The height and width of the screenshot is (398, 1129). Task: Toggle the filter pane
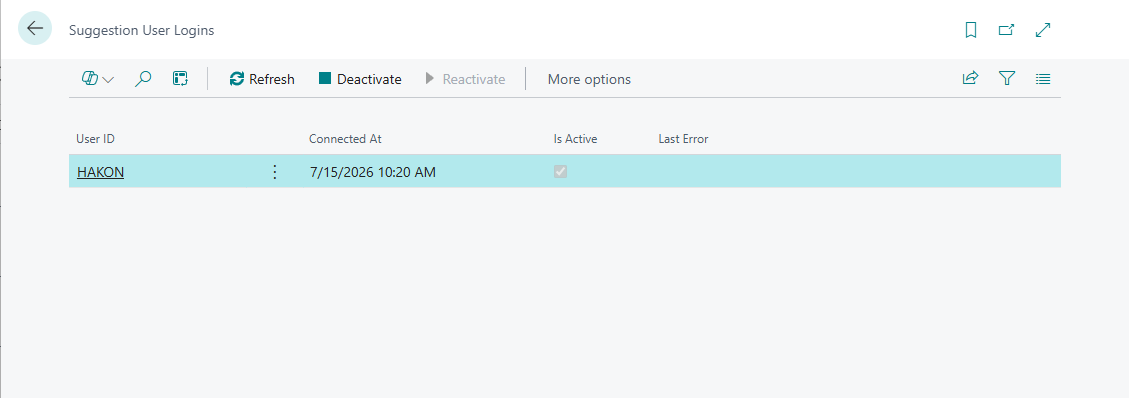click(1007, 78)
